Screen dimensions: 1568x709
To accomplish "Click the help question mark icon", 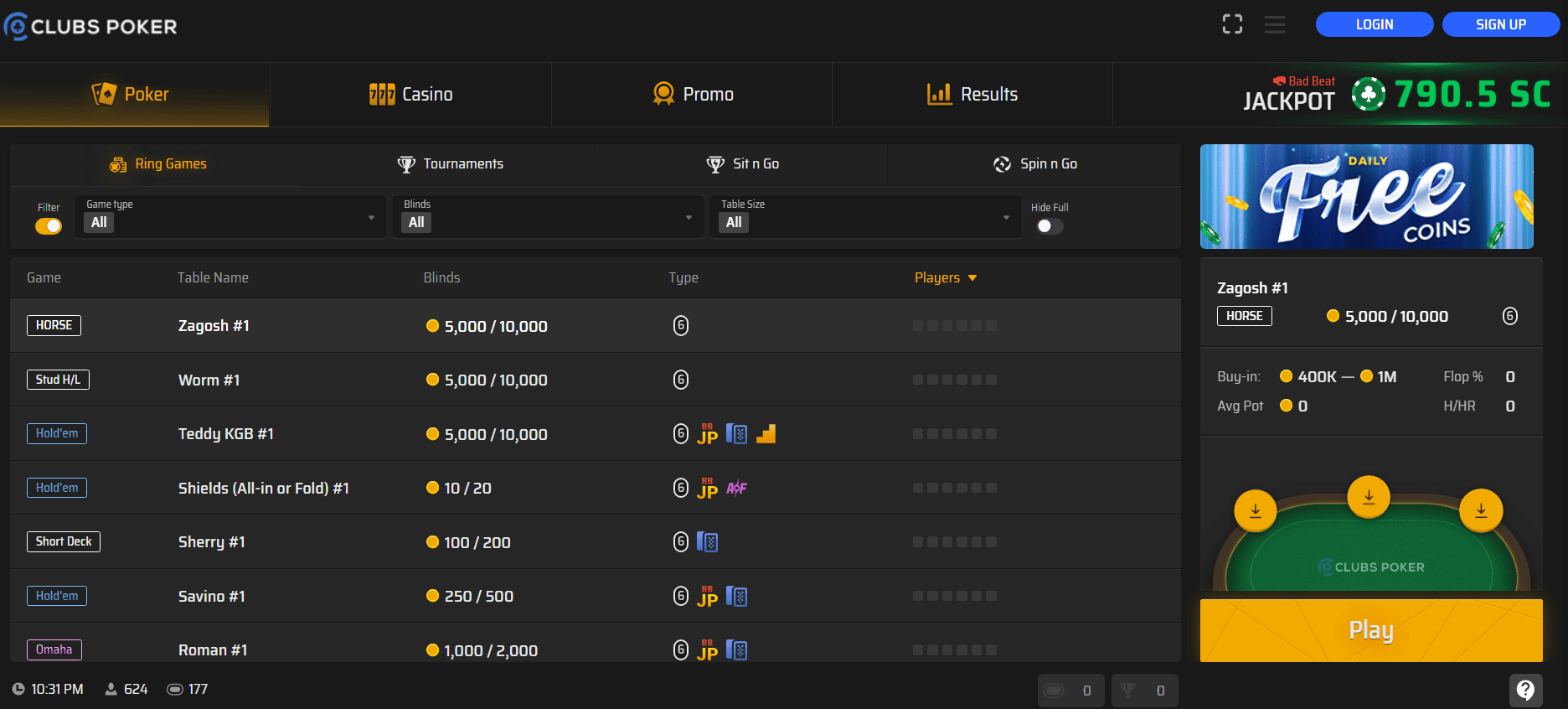I will click(x=1525, y=690).
